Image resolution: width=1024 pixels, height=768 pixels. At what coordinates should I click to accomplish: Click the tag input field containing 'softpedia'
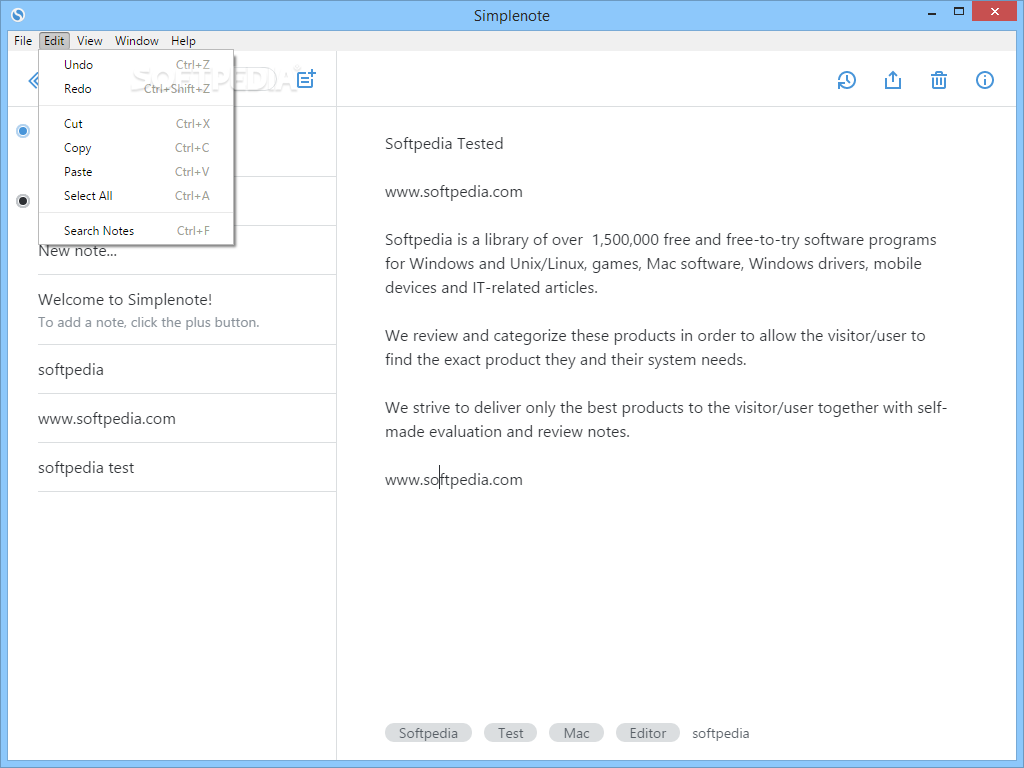click(721, 733)
